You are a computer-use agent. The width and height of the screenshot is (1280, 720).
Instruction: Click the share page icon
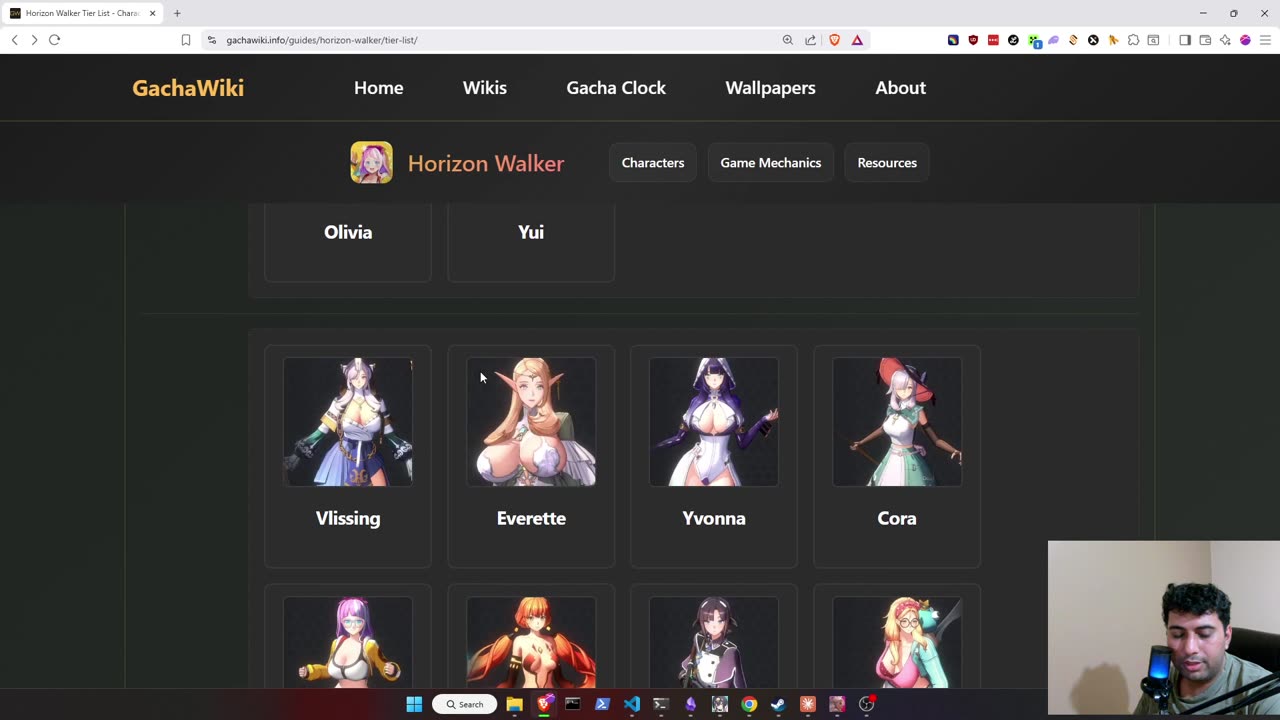click(x=810, y=40)
